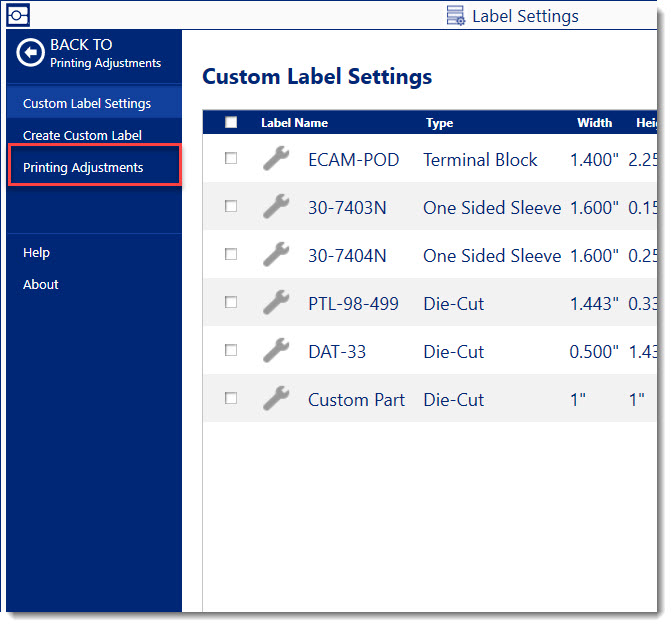Click the wrench icon for ECAM-POD
Screen dimensions: 672x627
(276, 159)
